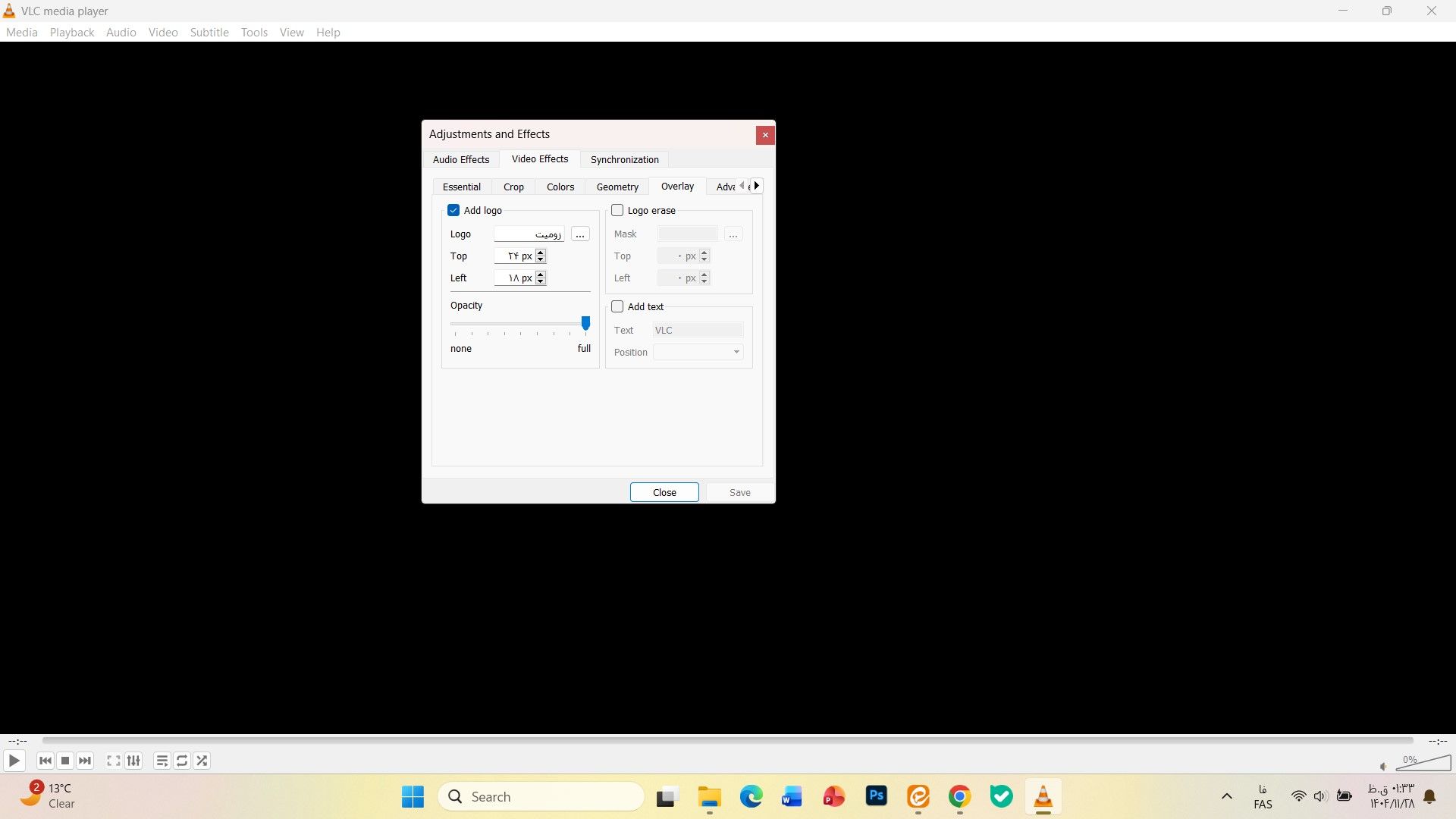The width and height of the screenshot is (1456, 819).
Task: Show the playlist view
Action: pos(161,761)
